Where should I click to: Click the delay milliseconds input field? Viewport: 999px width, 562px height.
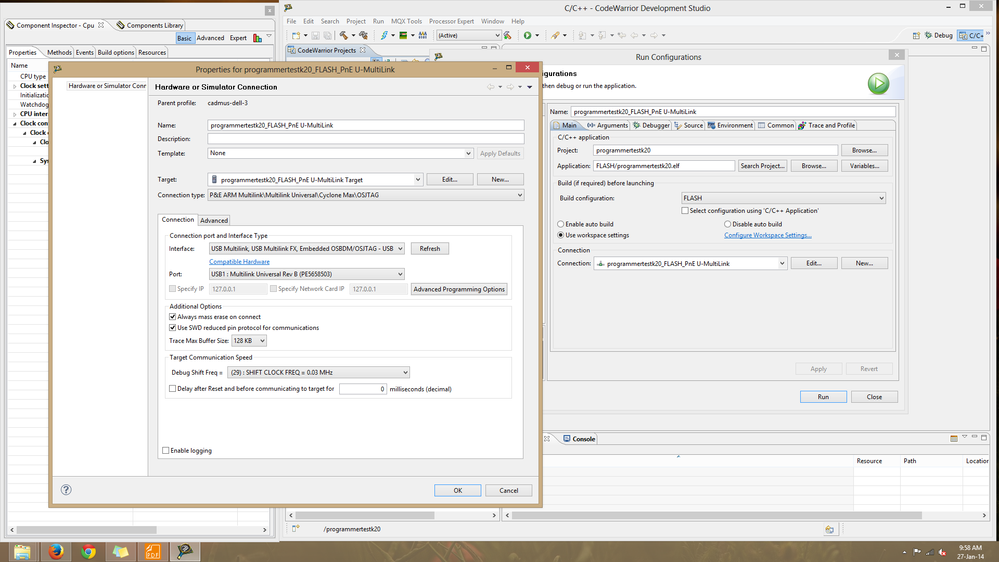click(x=363, y=389)
